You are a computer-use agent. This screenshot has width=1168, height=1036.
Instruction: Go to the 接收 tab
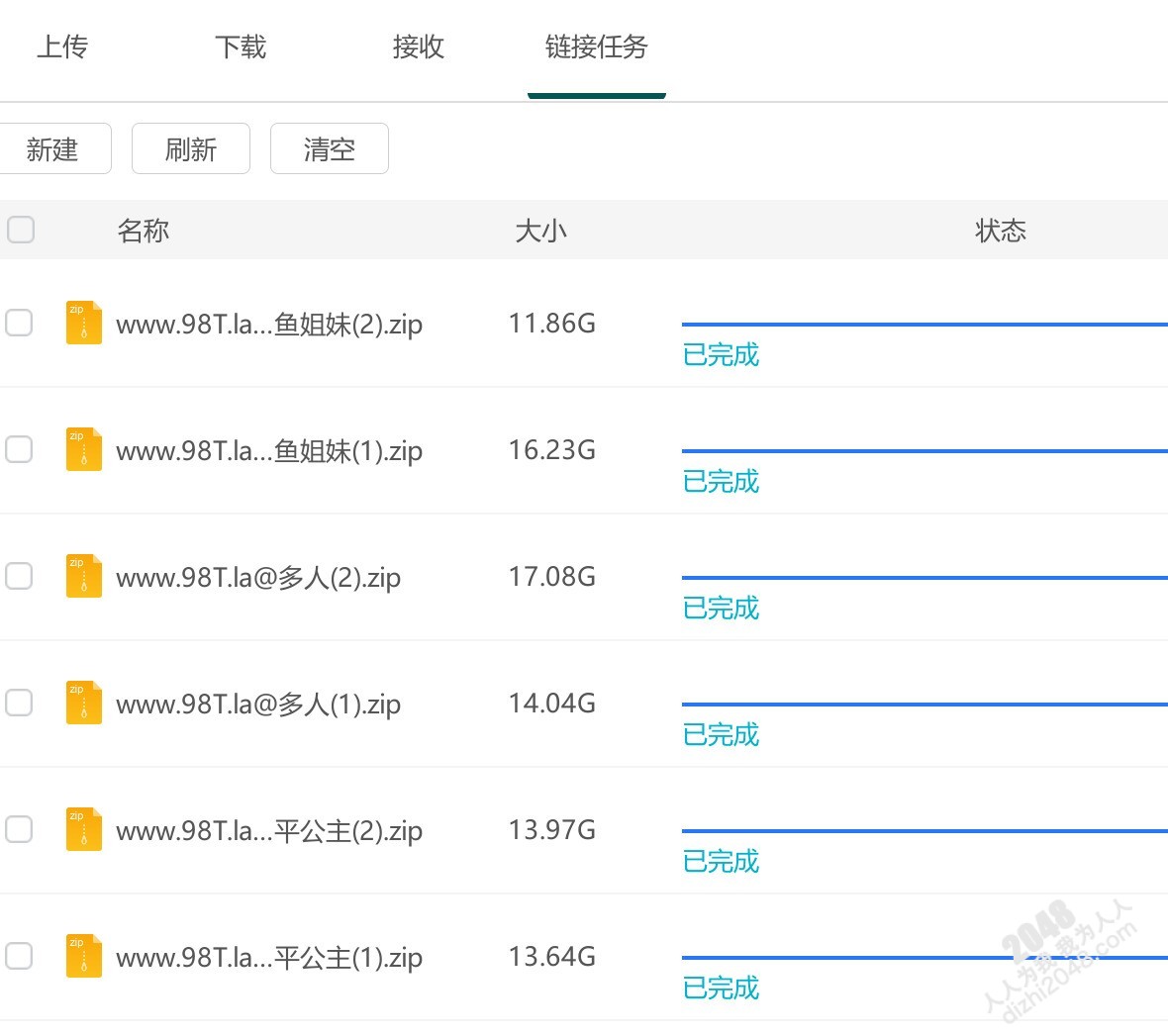pos(419,47)
